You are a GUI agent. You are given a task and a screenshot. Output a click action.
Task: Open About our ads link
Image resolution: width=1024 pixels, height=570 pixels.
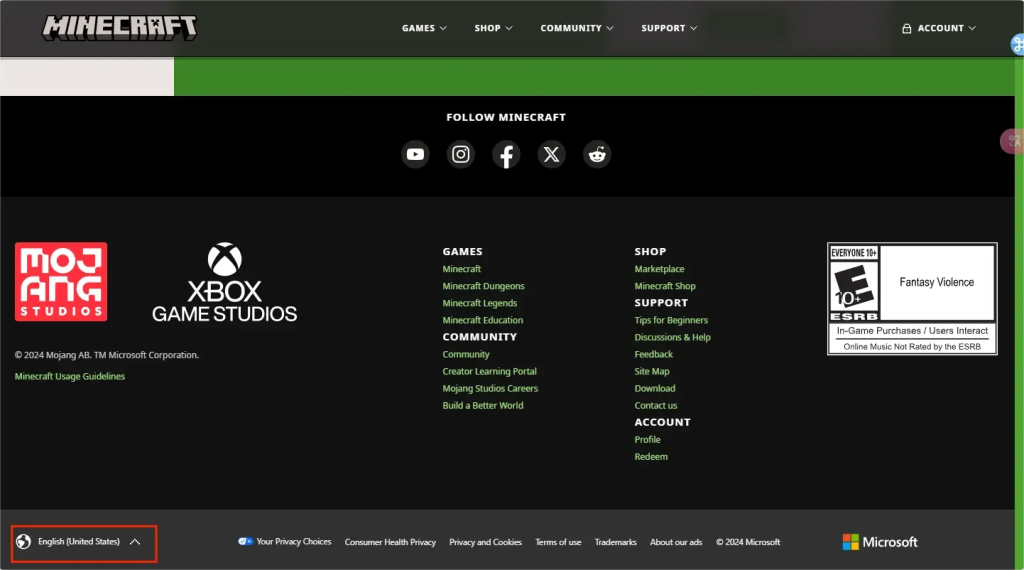676,542
